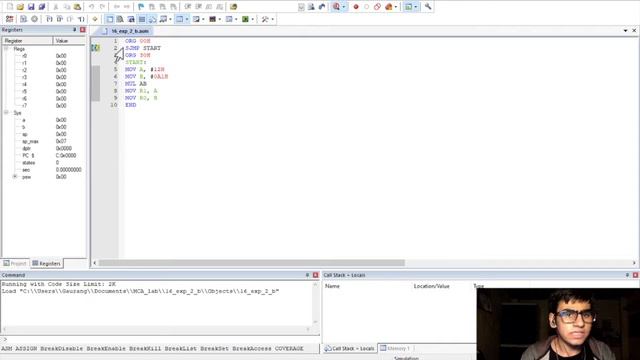Reset the CPU from debug toolbar
Image resolution: width=640 pixels, height=360 pixels.
pos(9,19)
